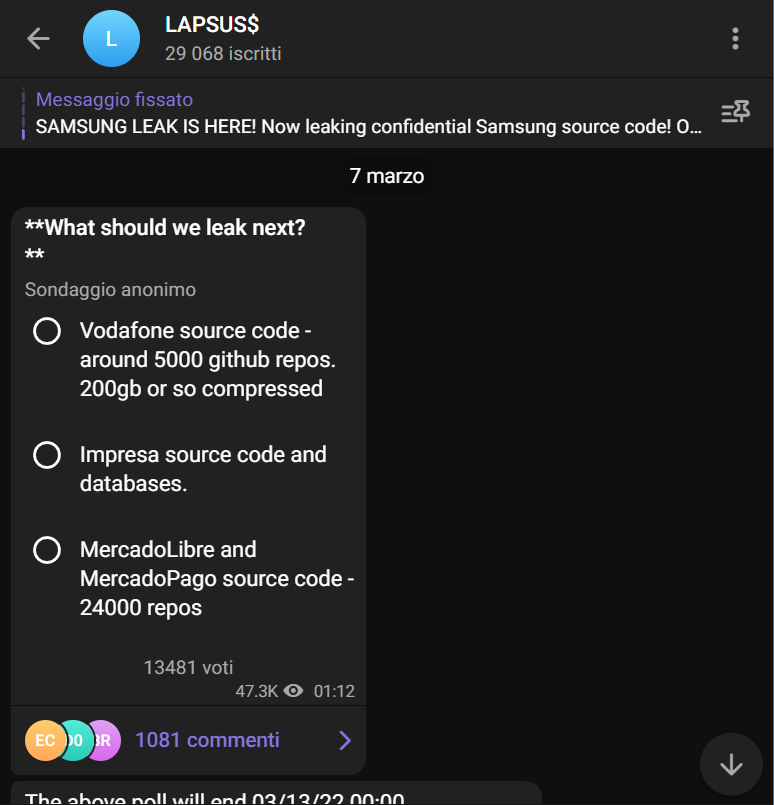Open the three-dot channel options menu
Viewport: 774px width, 805px height.
click(x=735, y=39)
